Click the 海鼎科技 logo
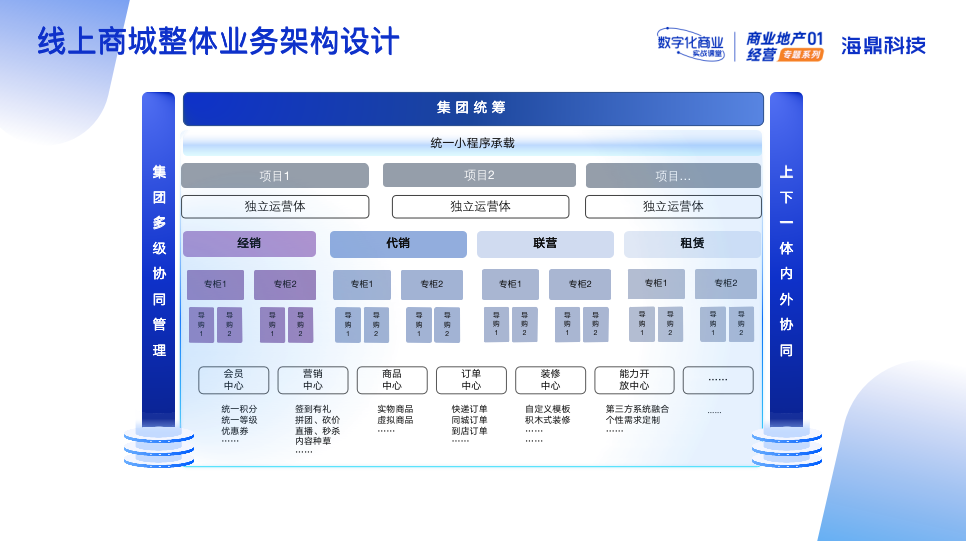 pyautogui.click(x=883, y=45)
